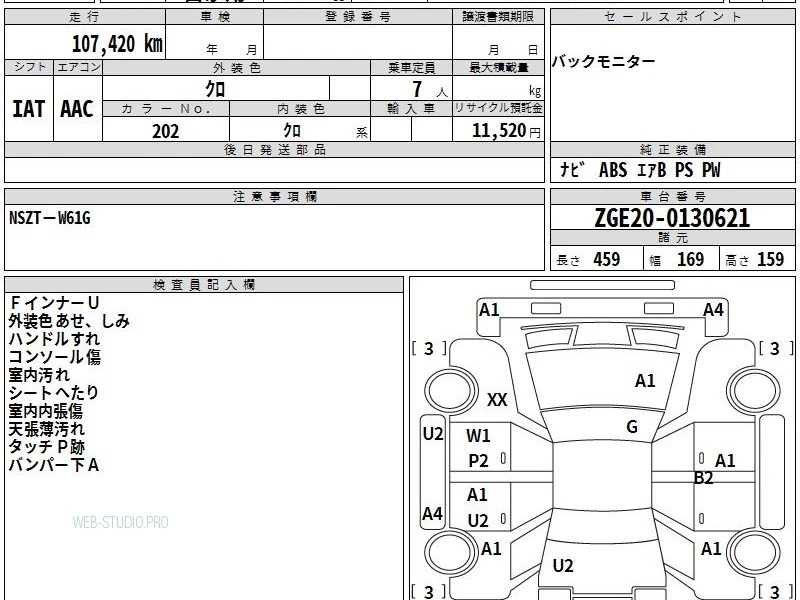Click inspector note 外装色あせ、しみ
The height and width of the screenshot is (600, 800).
(x=69, y=321)
